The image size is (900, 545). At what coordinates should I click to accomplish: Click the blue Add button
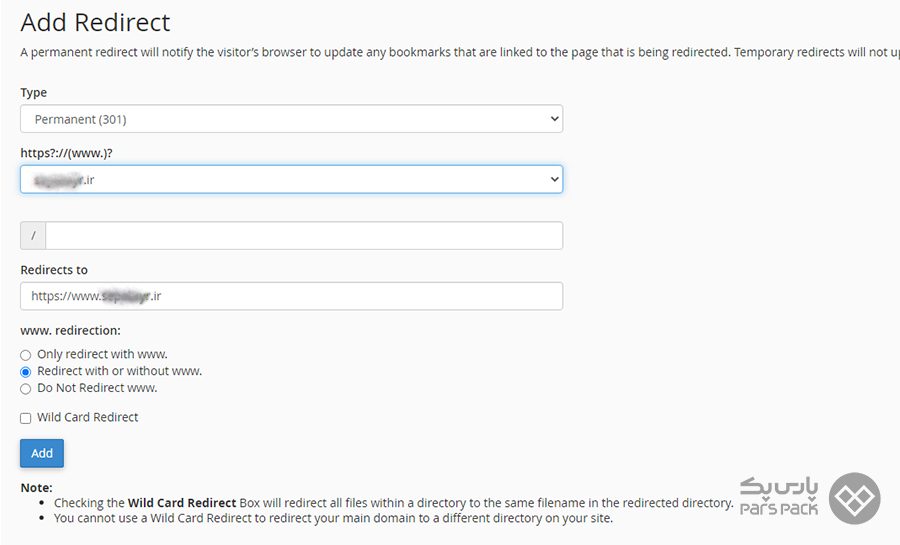(x=42, y=453)
